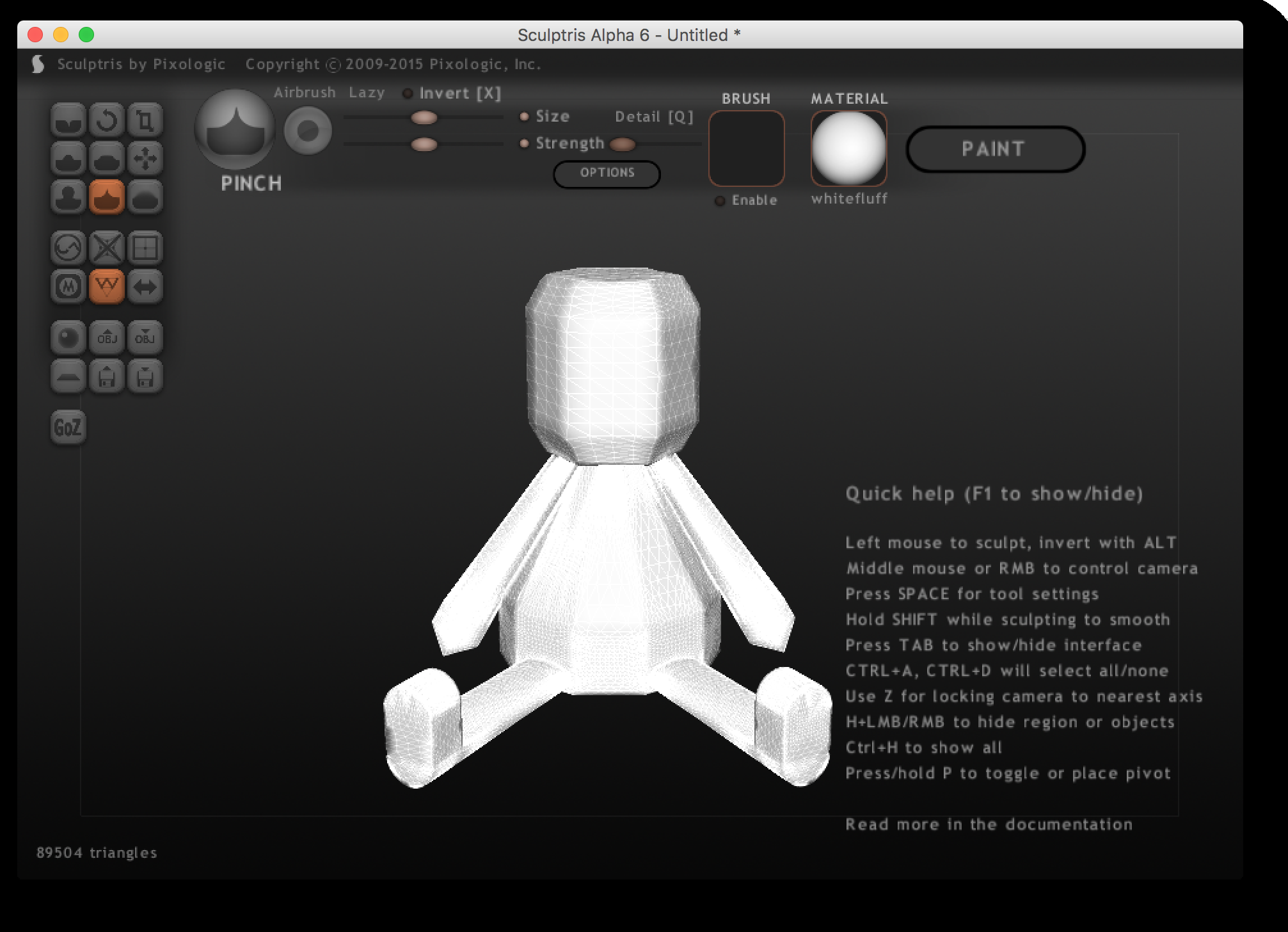The height and width of the screenshot is (932, 1288).
Task: Click the round ring icon beside Pinch preview
Action: (x=308, y=131)
